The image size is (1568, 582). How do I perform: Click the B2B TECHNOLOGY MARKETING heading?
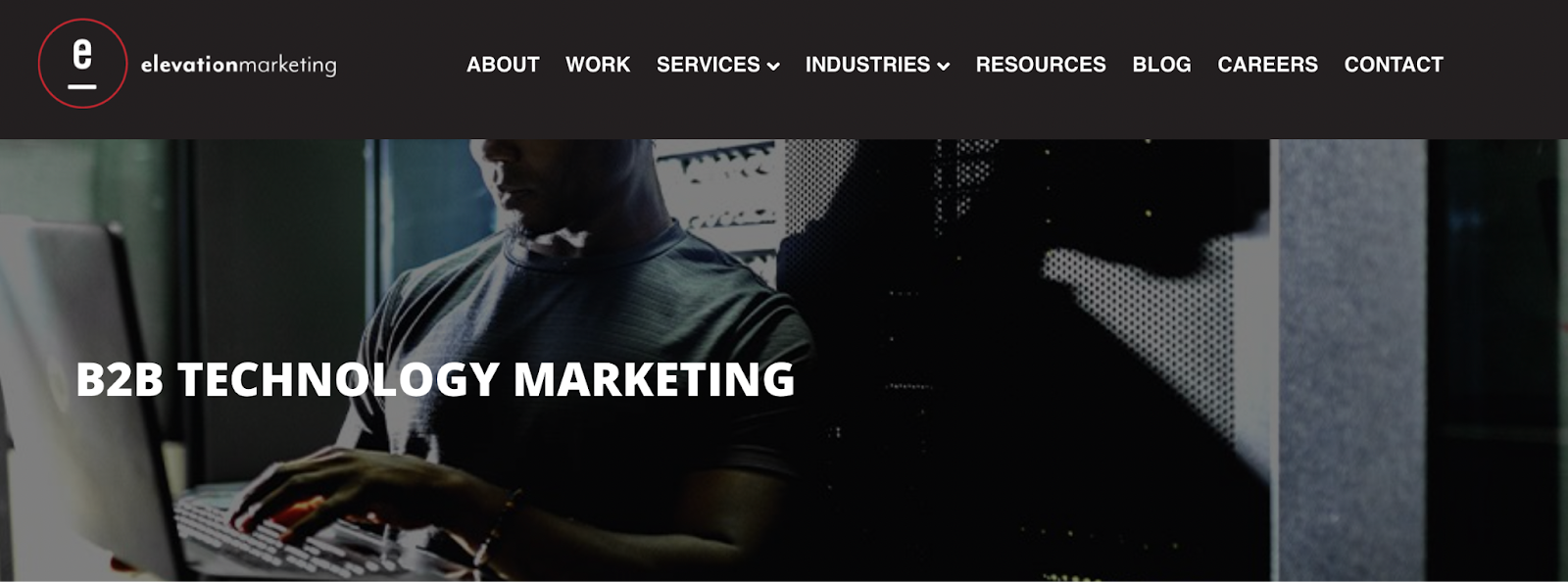[435, 379]
